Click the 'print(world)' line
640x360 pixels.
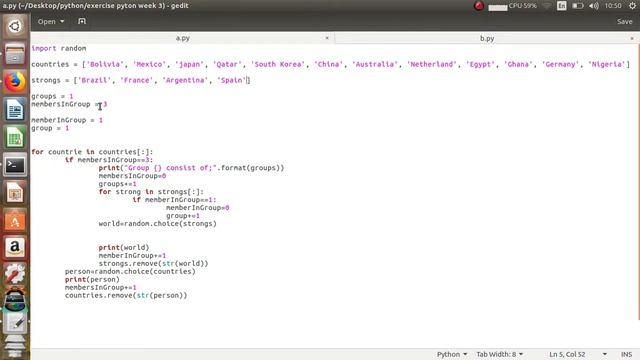pyautogui.click(x=124, y=247)
